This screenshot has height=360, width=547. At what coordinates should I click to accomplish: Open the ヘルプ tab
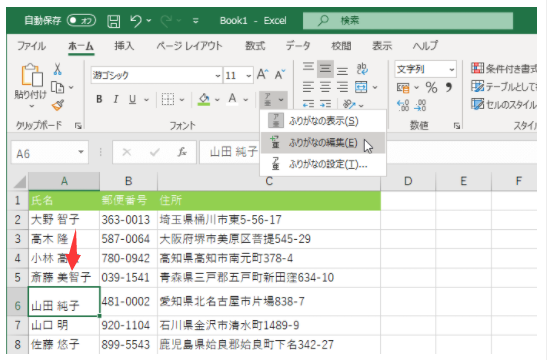click(425, 46)
